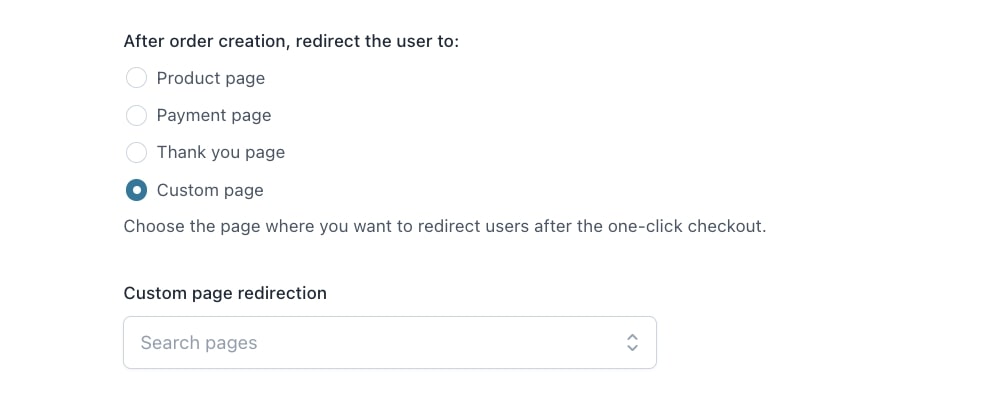Click the one-click checkout description text

pyautogui.click(x=445, y=226)
